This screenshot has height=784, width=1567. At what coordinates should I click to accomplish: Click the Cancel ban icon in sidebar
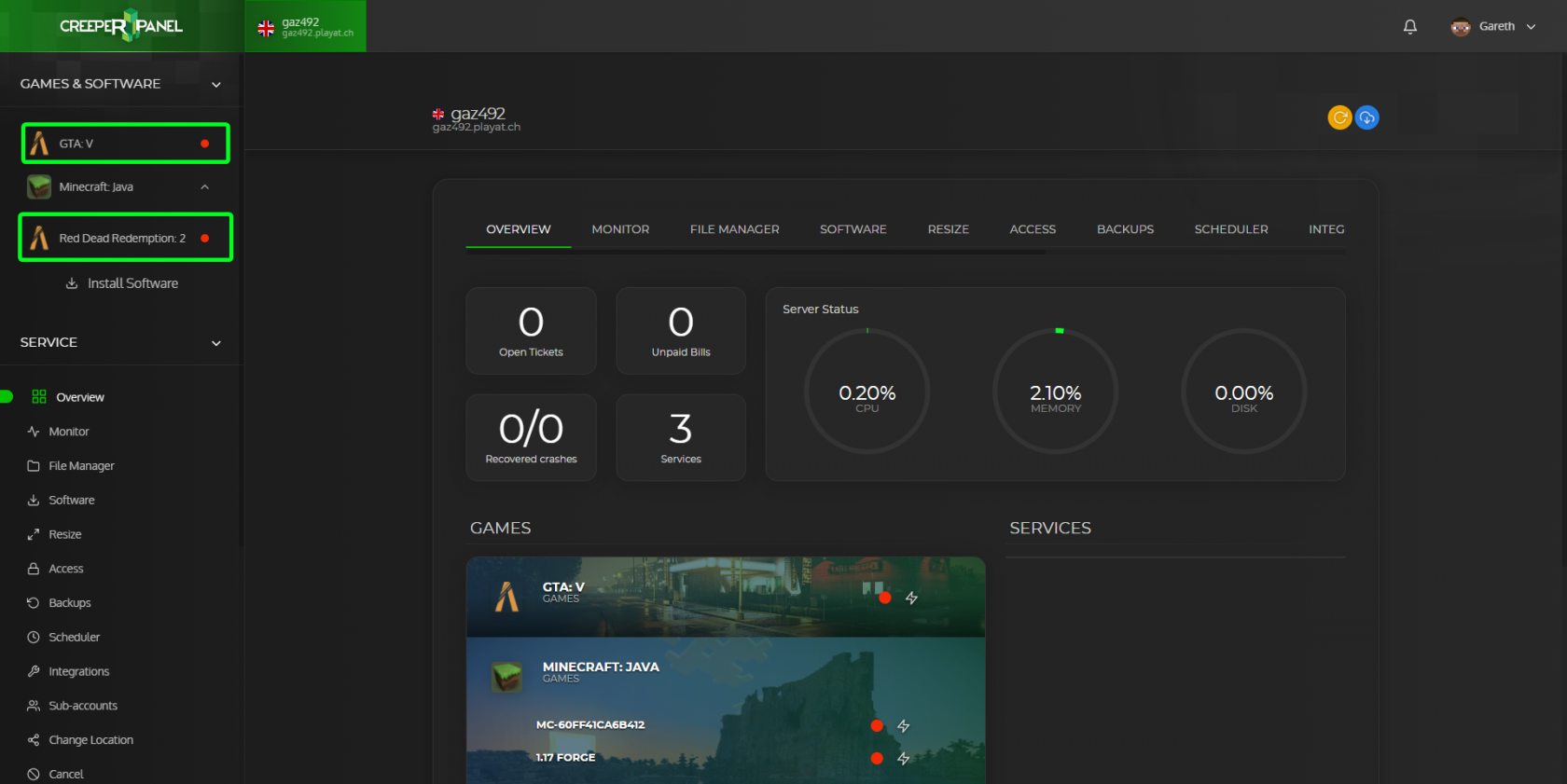coord(34,775)
